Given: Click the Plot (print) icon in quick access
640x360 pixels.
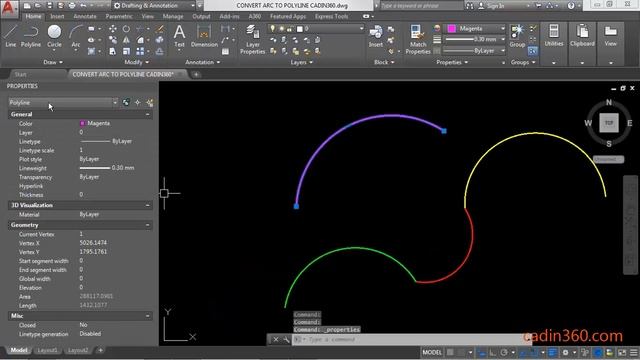Looking at the screenshot, I should coord(72,6).
